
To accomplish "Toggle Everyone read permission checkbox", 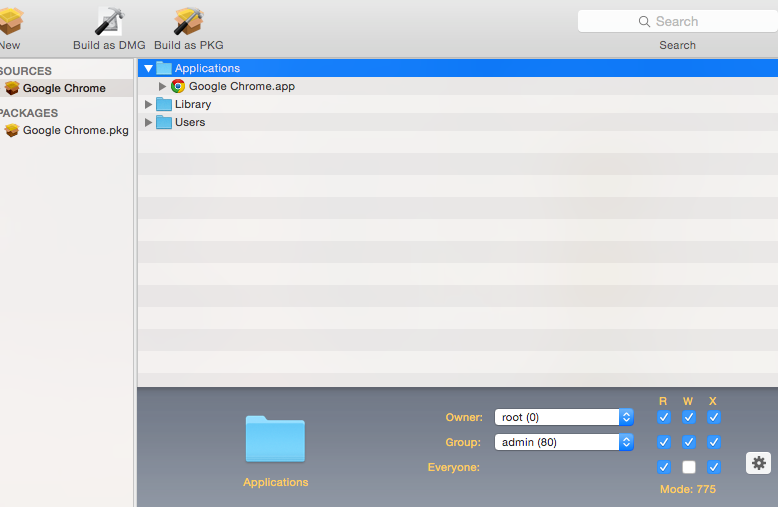I will 663,467.
